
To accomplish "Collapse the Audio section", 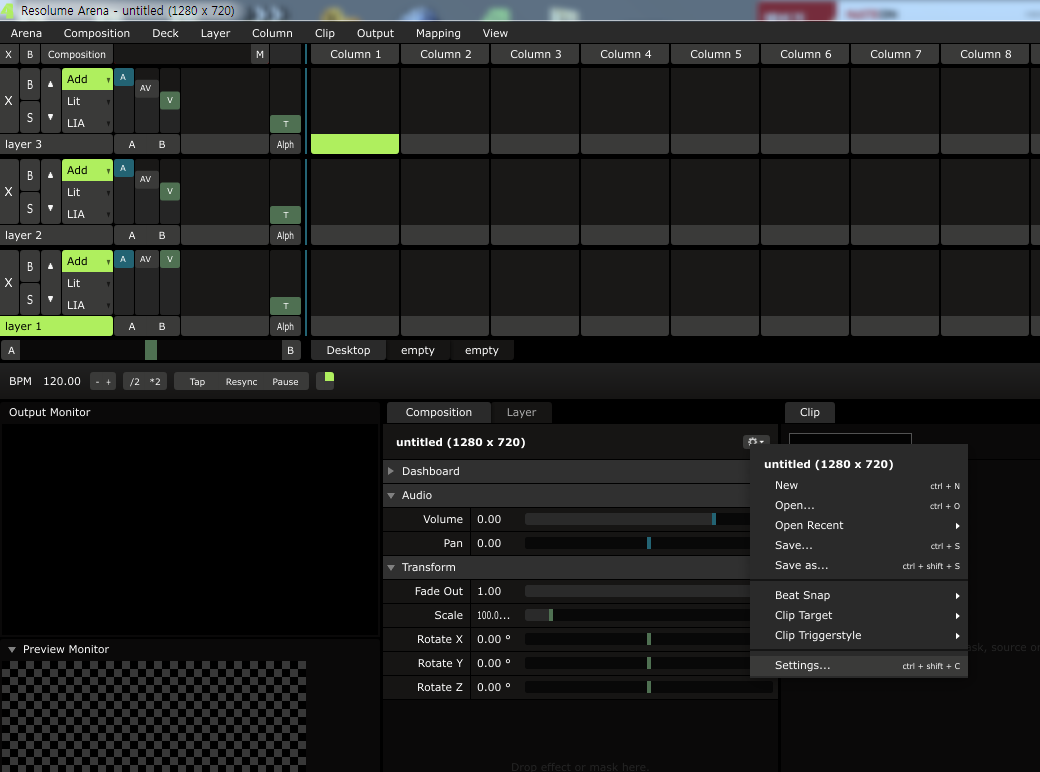I will 391,495.
